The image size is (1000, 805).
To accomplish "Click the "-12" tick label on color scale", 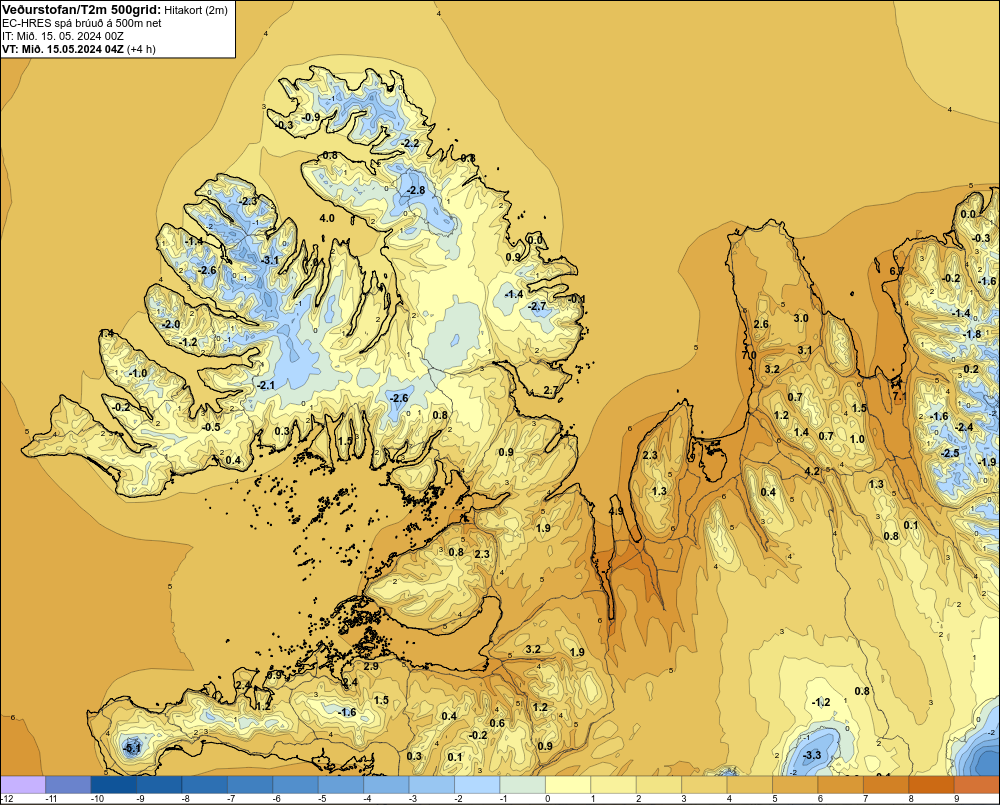I will [x=7, y=799].
